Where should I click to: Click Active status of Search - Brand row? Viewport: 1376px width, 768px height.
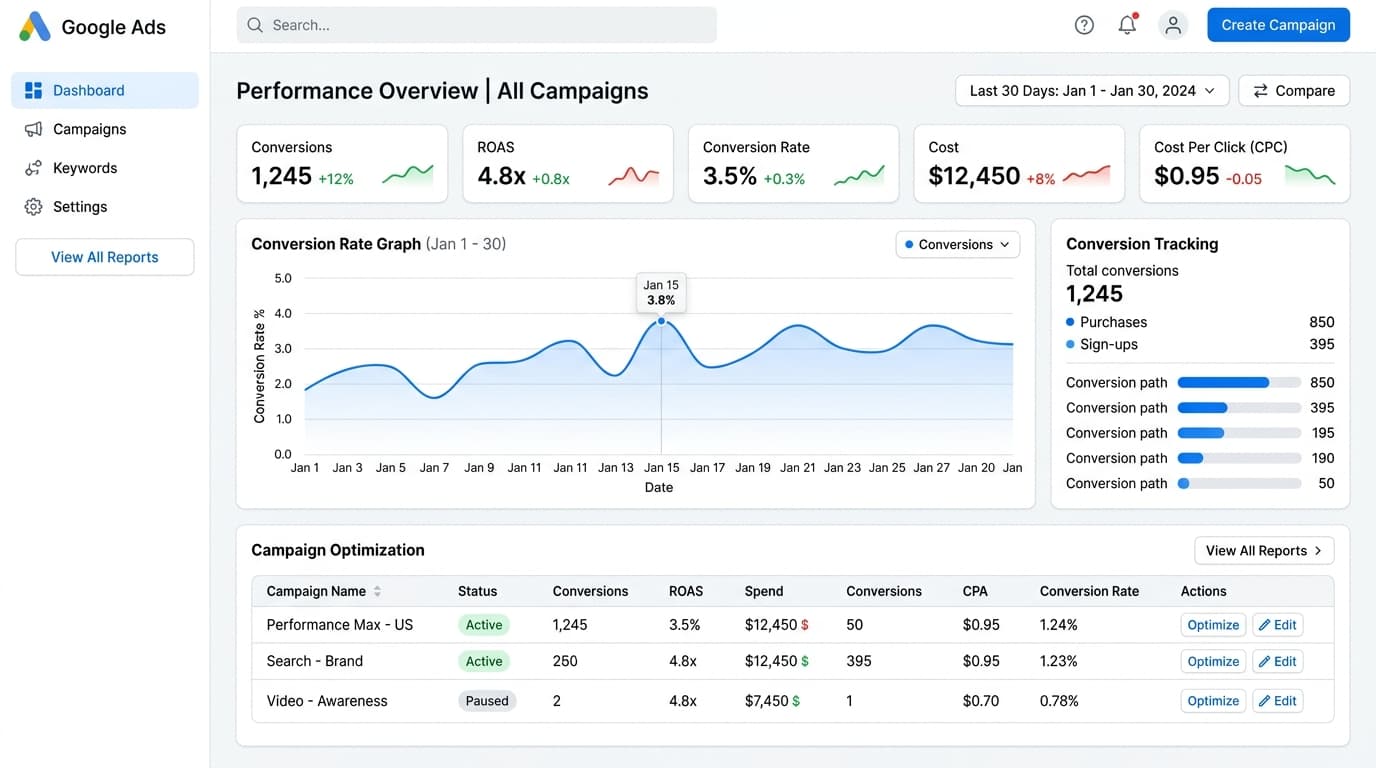484,661
